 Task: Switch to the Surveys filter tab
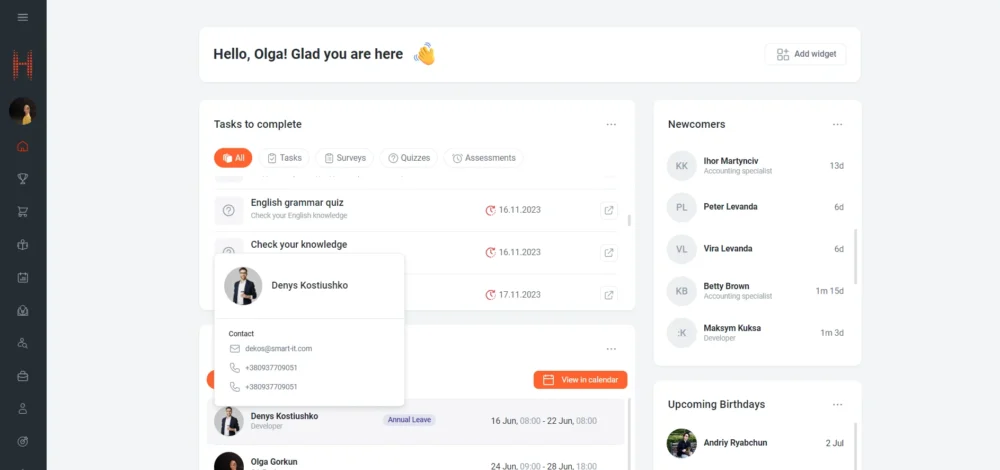(x=344, y=158)
